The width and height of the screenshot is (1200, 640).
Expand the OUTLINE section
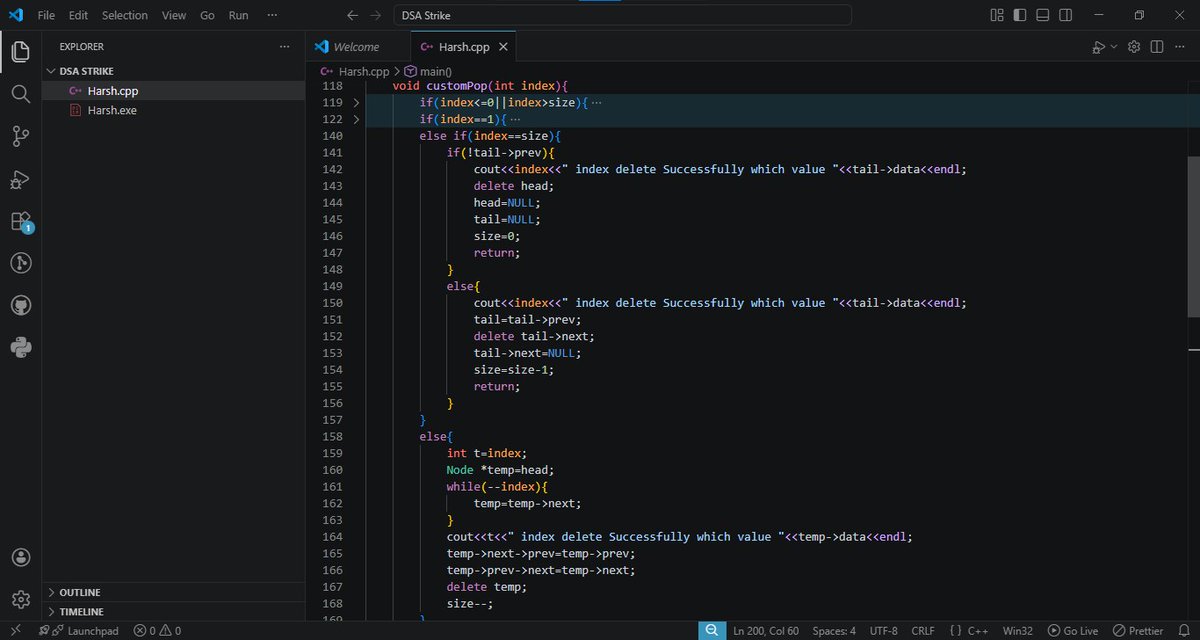pyautogui.click(x=174, y=592)
